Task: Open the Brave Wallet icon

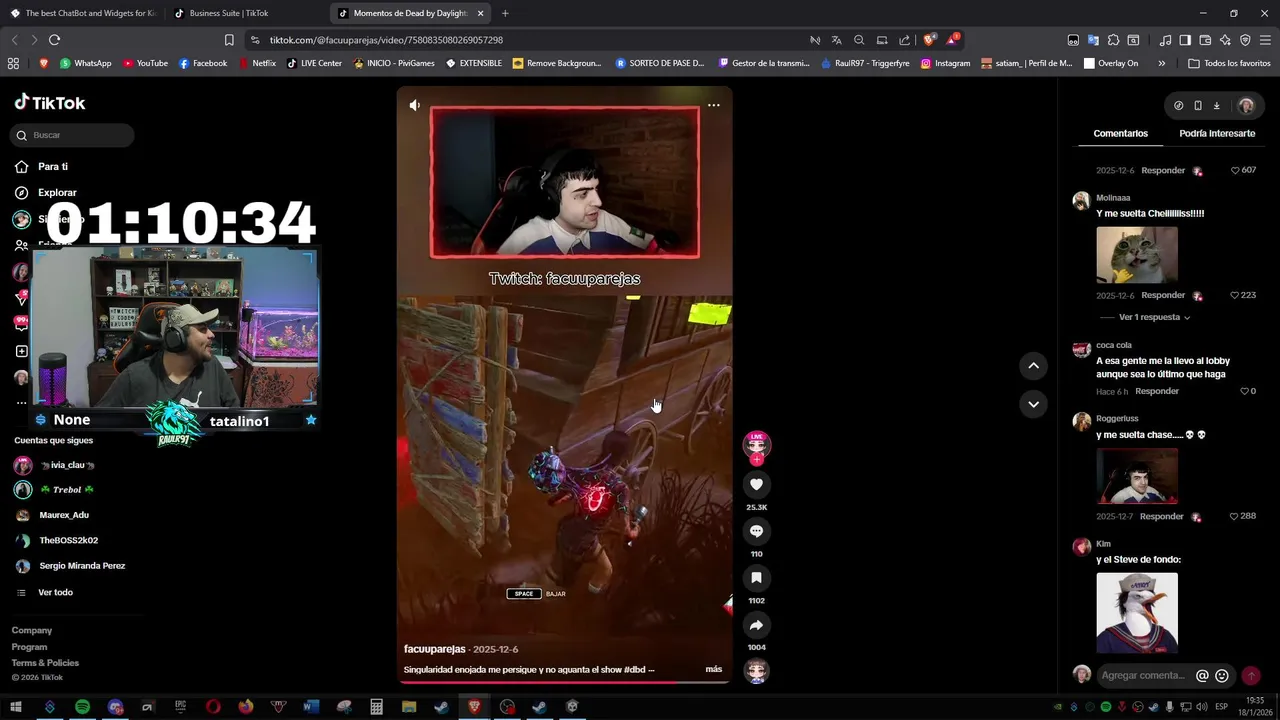Action: click(x=1205, y=40)
